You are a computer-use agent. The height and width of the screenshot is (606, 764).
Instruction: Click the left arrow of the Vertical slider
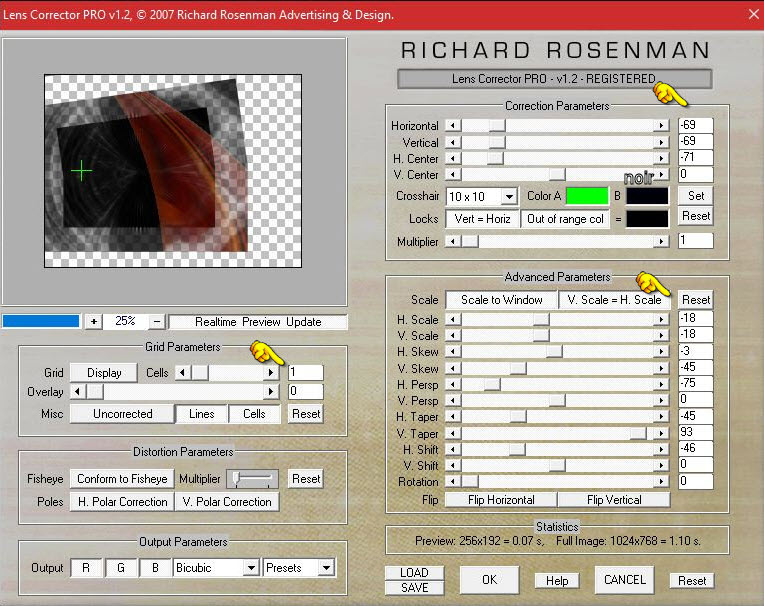pyautogui.click(x=453, y=142)
